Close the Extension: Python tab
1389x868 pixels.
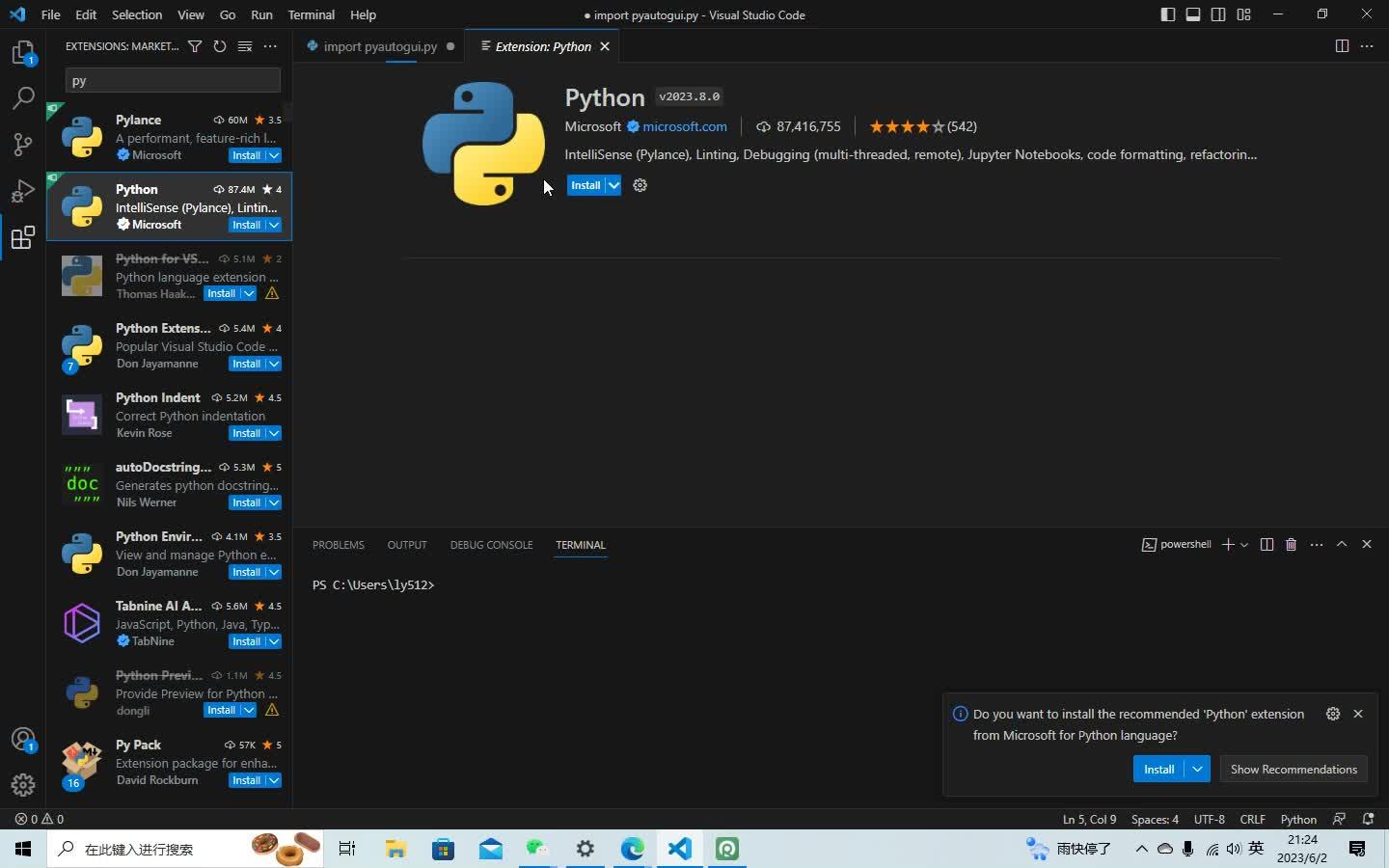(605, 46)
